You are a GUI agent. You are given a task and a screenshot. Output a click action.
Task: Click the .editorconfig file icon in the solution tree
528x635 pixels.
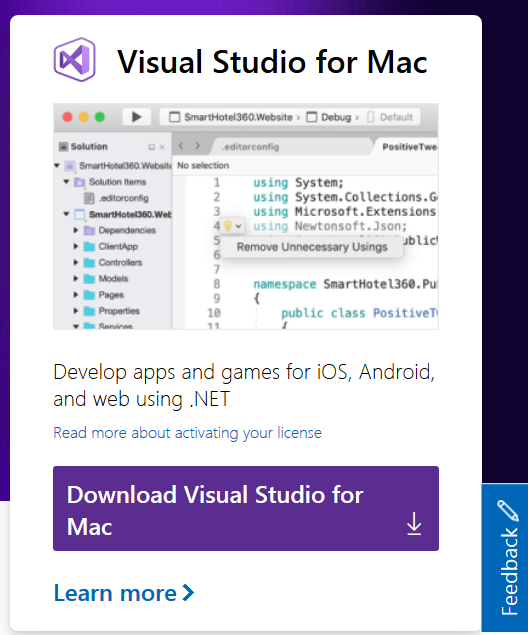pos(89,198)
